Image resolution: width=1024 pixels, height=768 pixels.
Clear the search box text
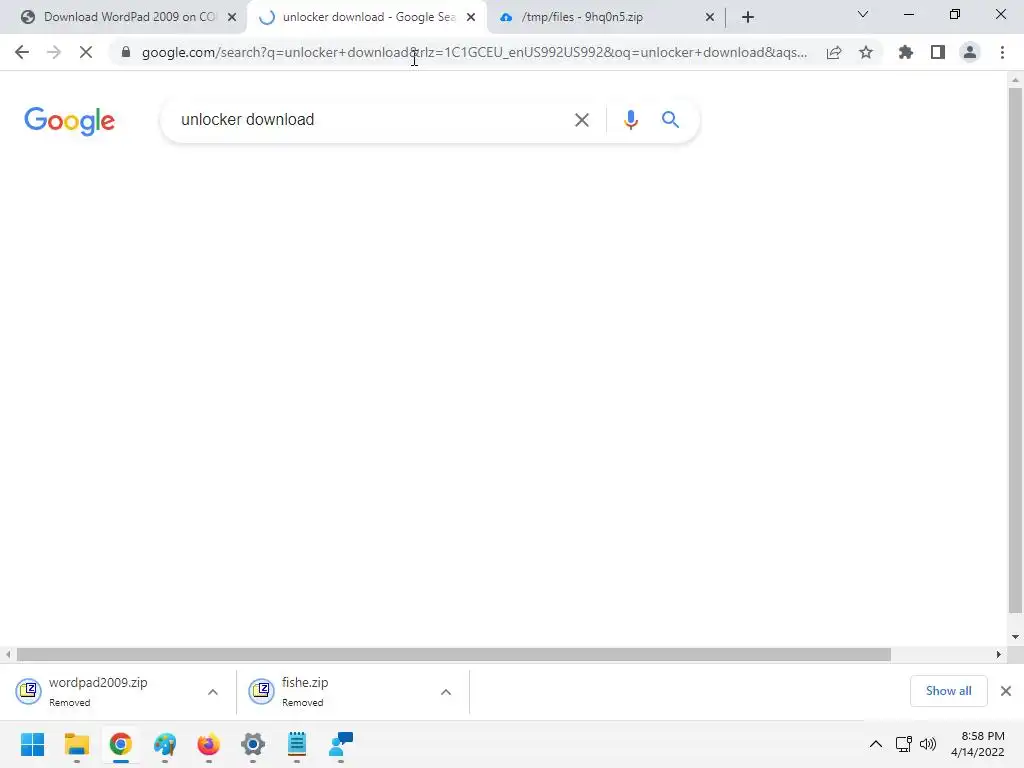pyautogui.click(x=581, y=120)
